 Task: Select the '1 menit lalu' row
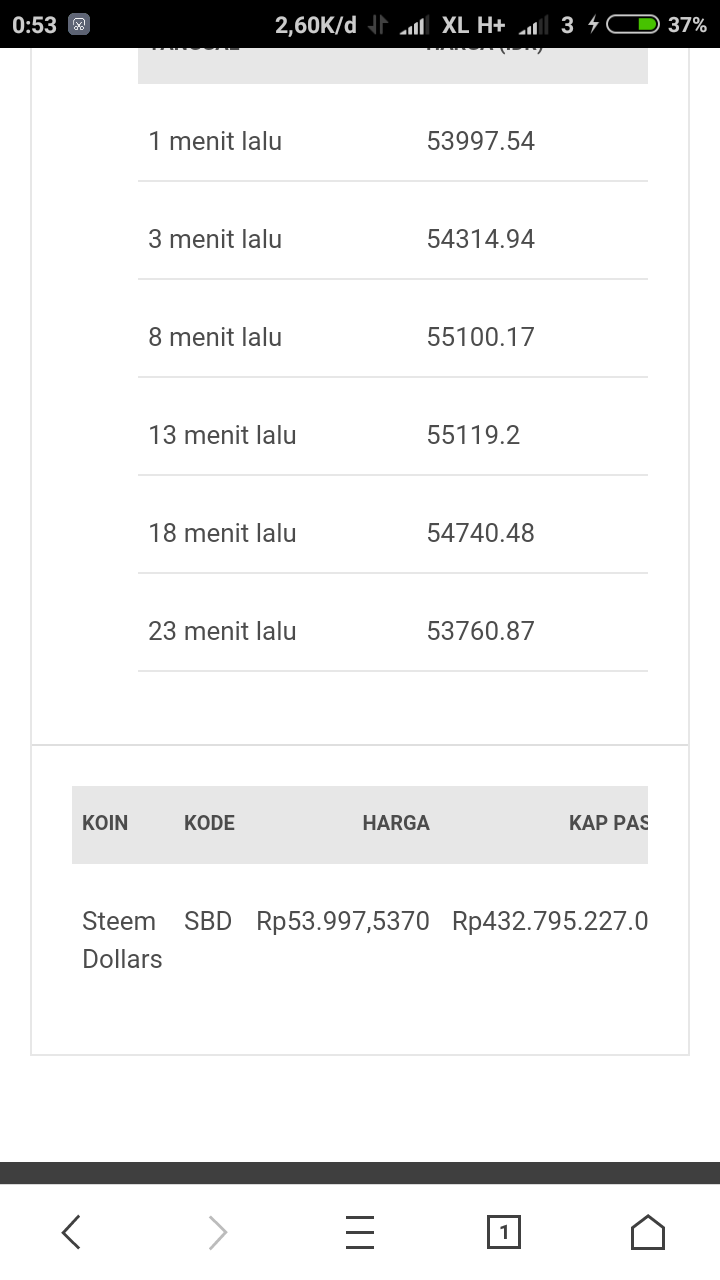click(x=215, y=141)
